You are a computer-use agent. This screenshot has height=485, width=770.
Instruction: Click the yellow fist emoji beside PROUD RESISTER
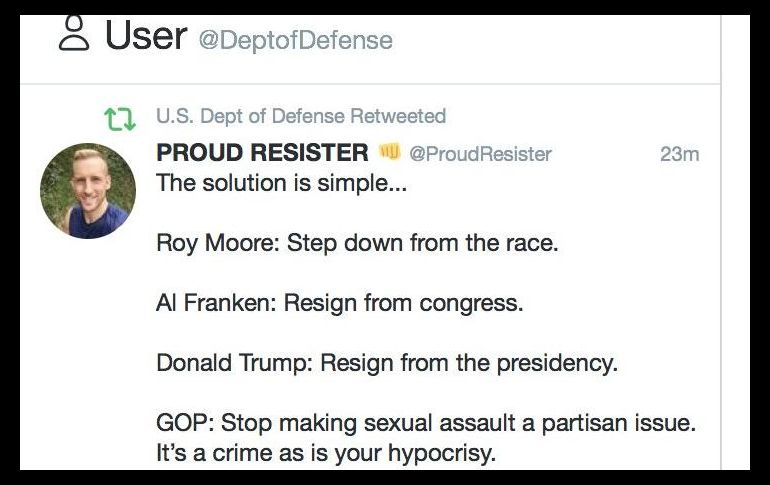(390, 153)
